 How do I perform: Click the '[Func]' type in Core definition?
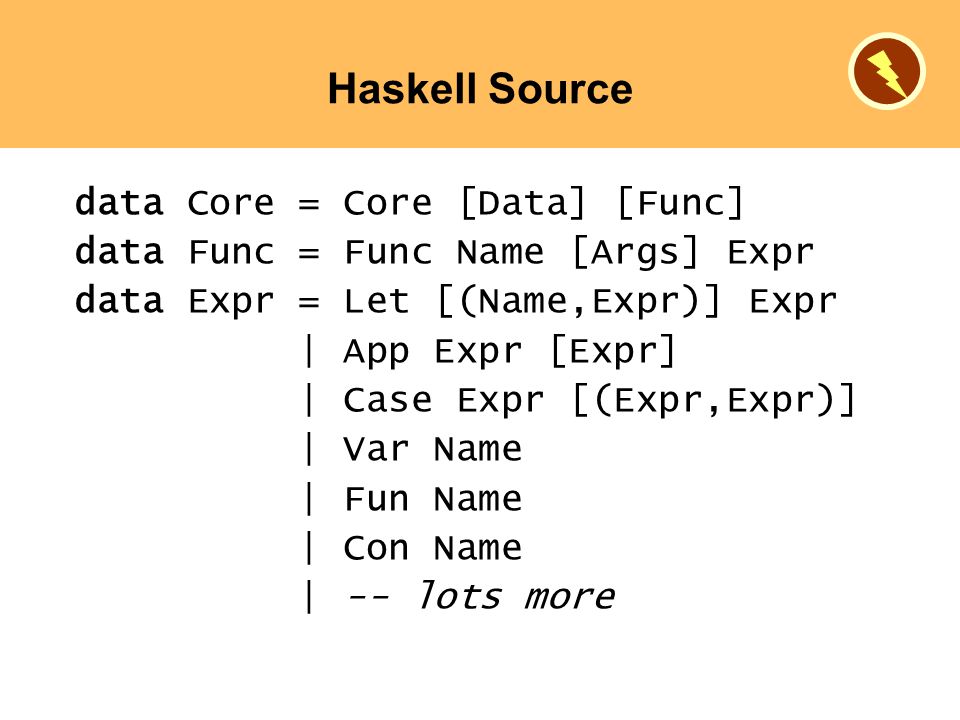coord(680,203)
